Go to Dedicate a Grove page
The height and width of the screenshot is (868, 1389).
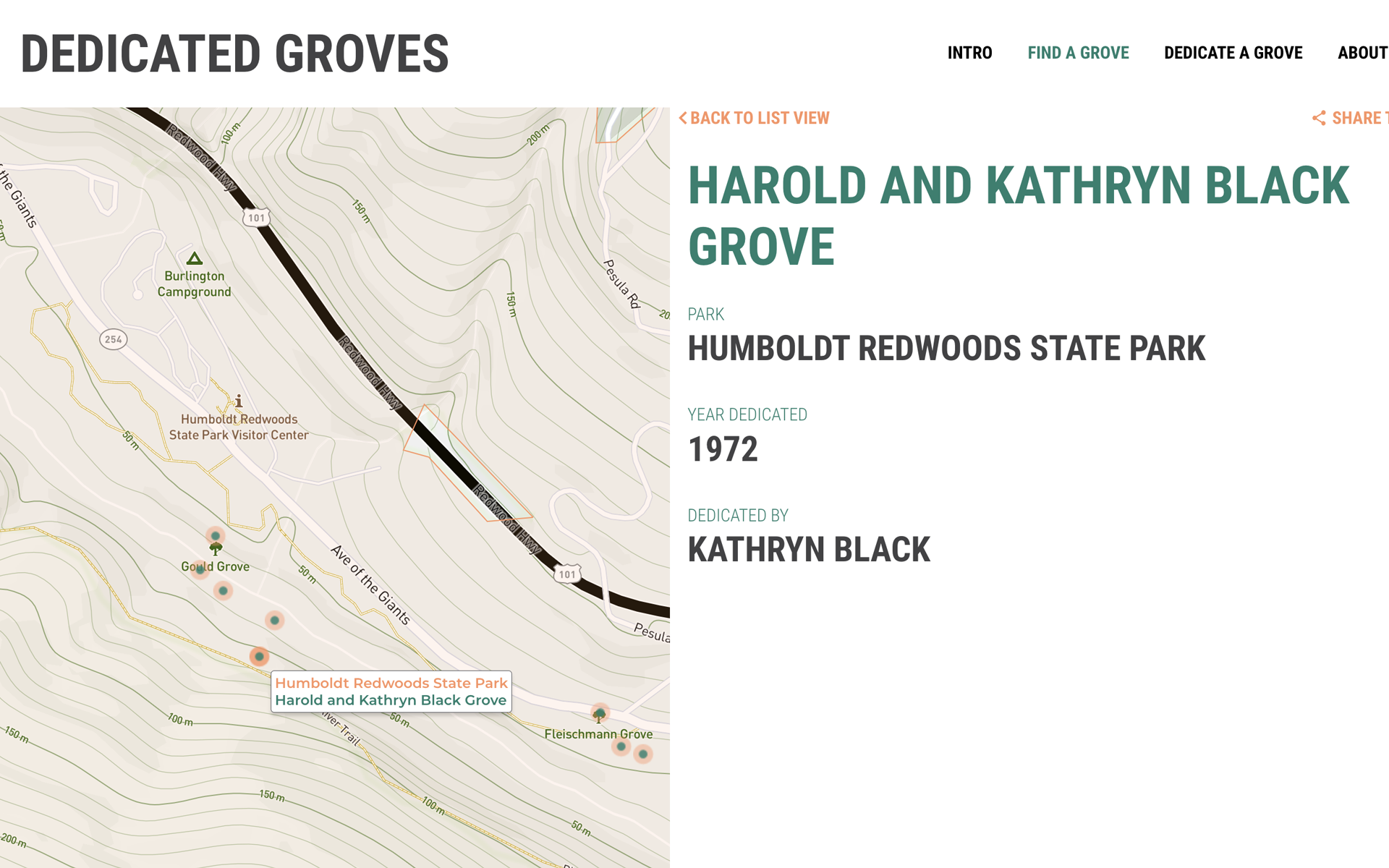[x=1233, y=53]
